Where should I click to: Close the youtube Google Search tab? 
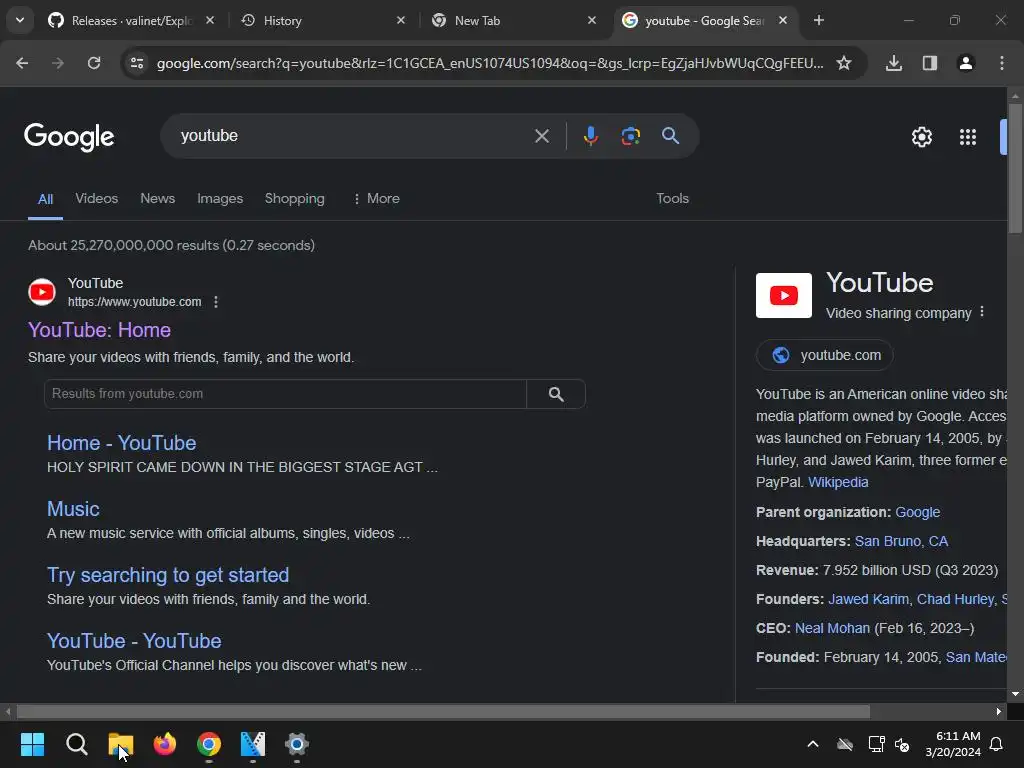(x=783, y=20)
